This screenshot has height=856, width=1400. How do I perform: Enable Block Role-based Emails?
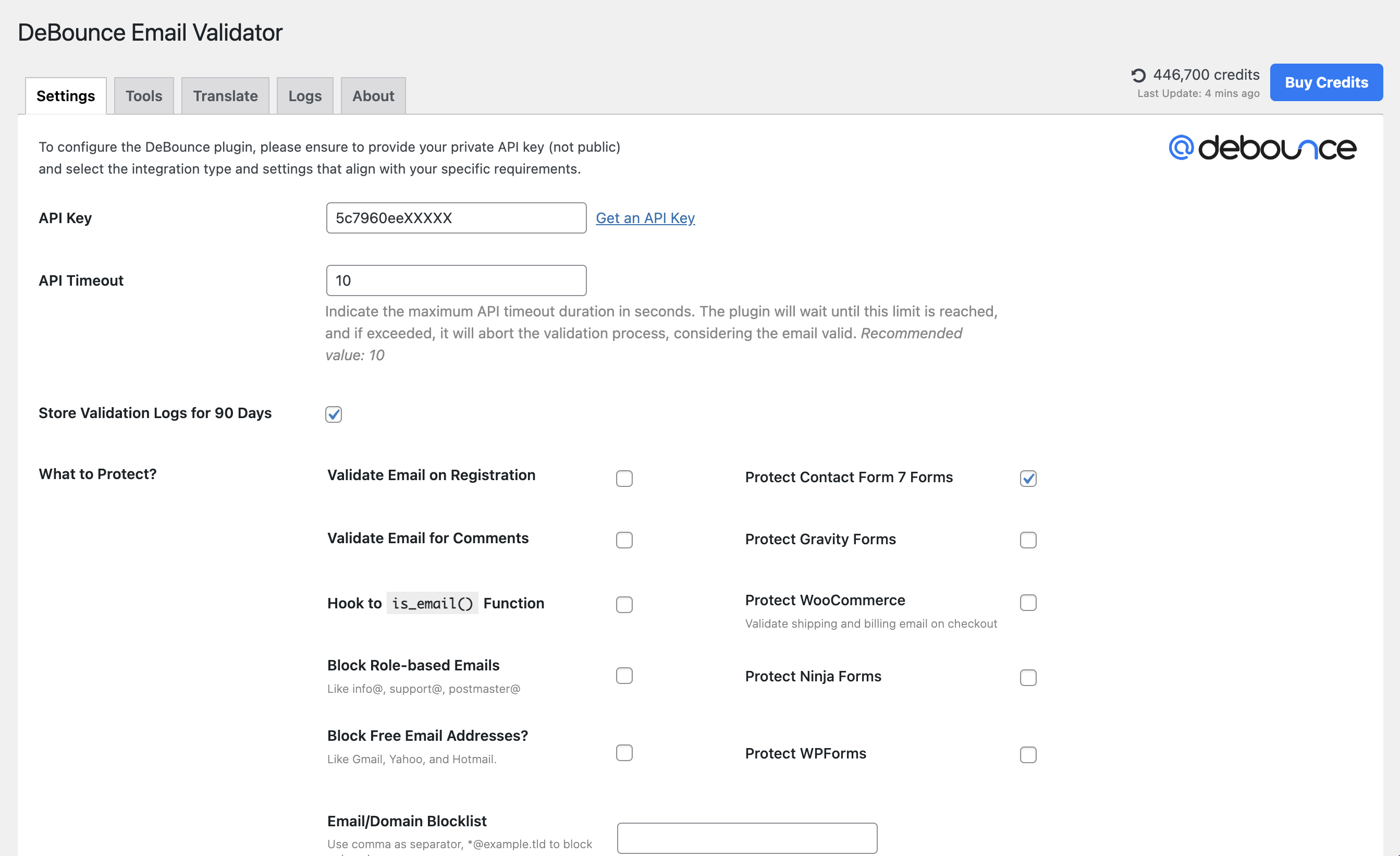pyautogui.click(x=624, y=676)
